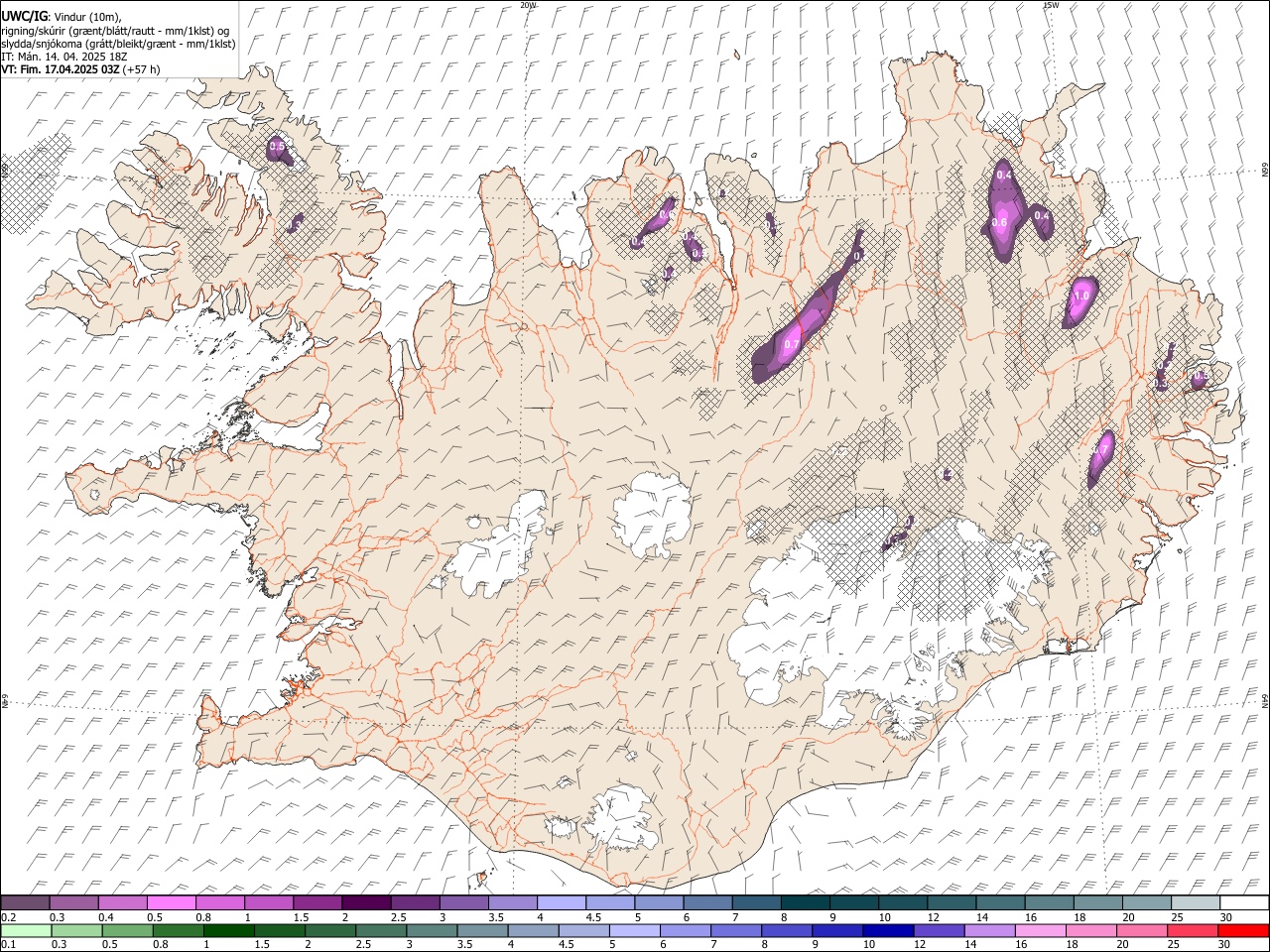
Task: Pick the upper legend white swatch at 30
Action: [x=1244, y=903]
